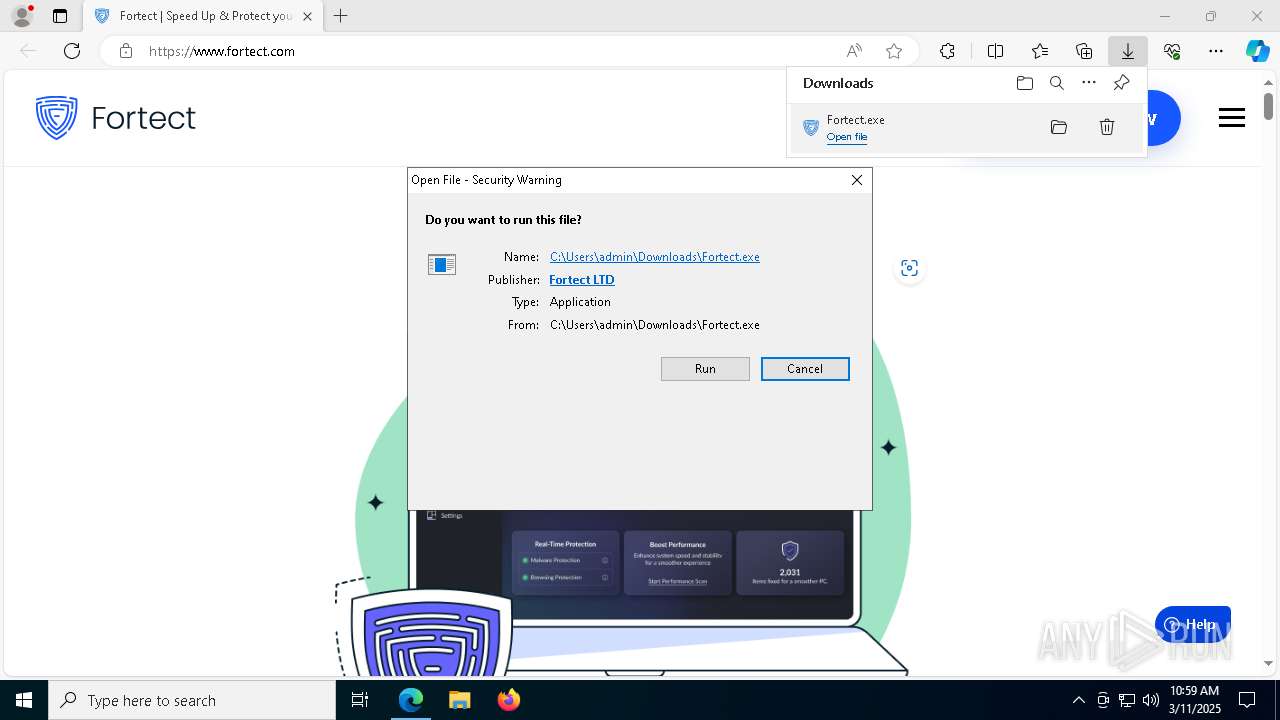Open Edge Settings and more menu
Viewport: 1280px width, 720px height.
click(1216, 51)
